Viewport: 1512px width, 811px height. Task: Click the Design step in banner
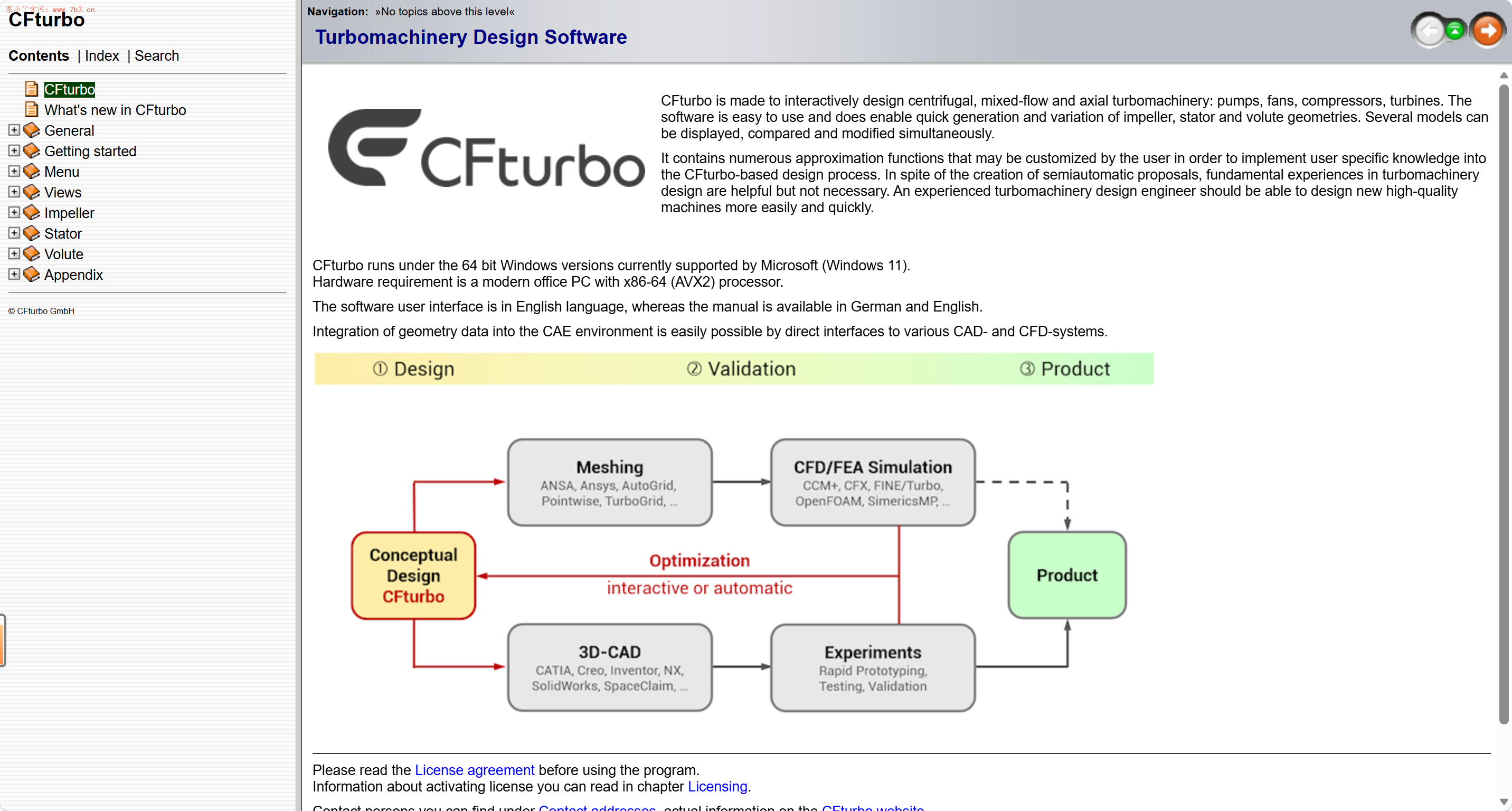[x=413, y=369]
